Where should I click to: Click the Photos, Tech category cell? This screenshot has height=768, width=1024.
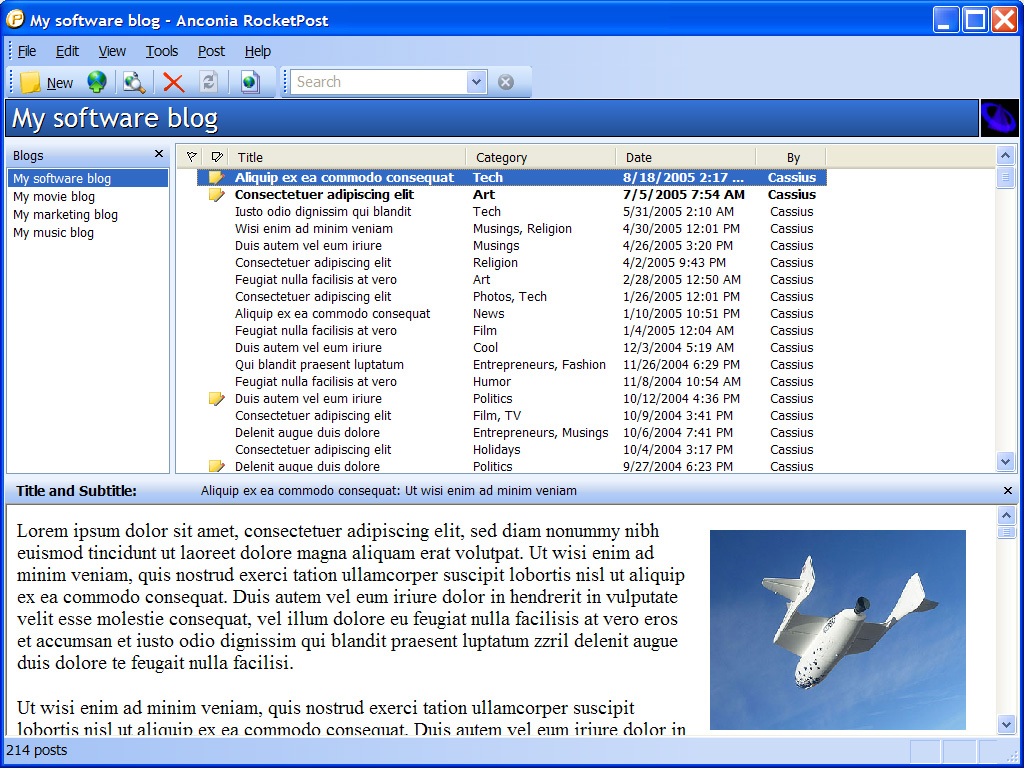coord(510,296)
